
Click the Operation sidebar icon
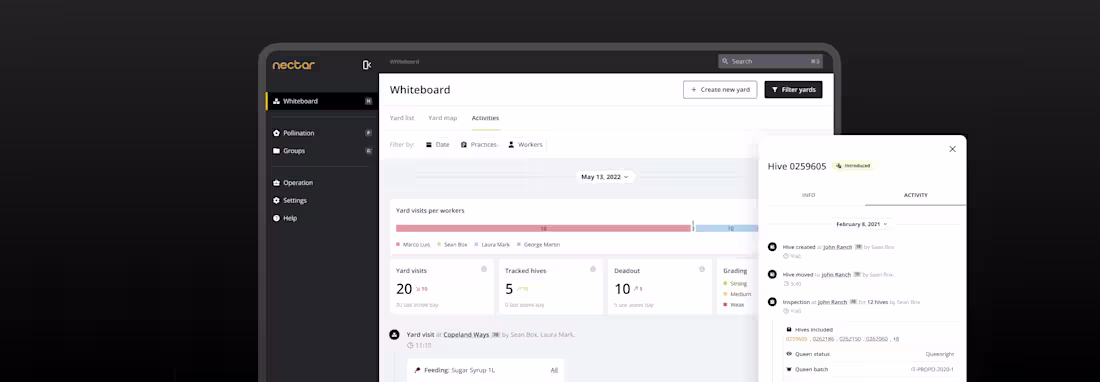(x=276, y=183)
